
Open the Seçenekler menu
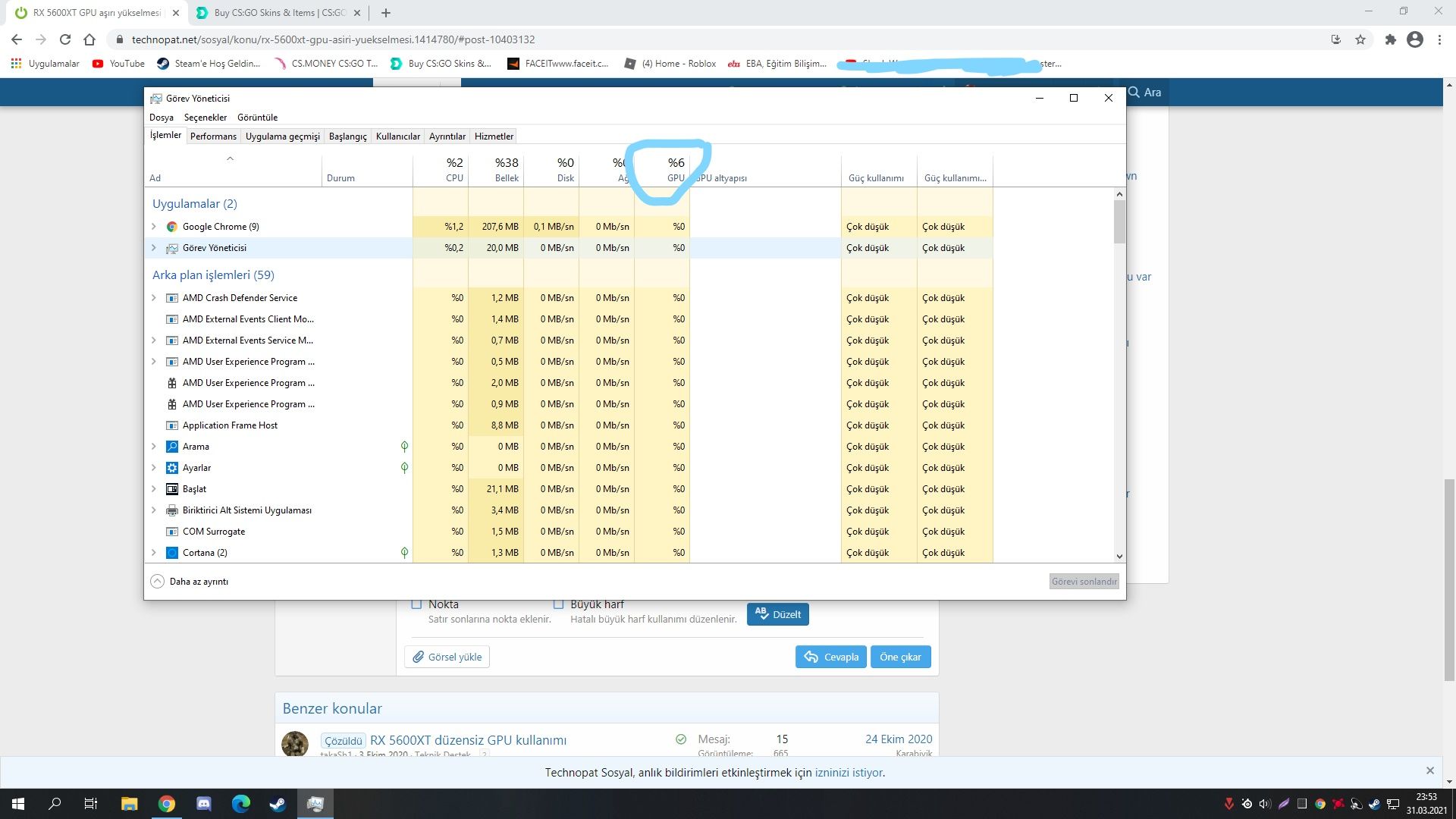click(205, 118)
